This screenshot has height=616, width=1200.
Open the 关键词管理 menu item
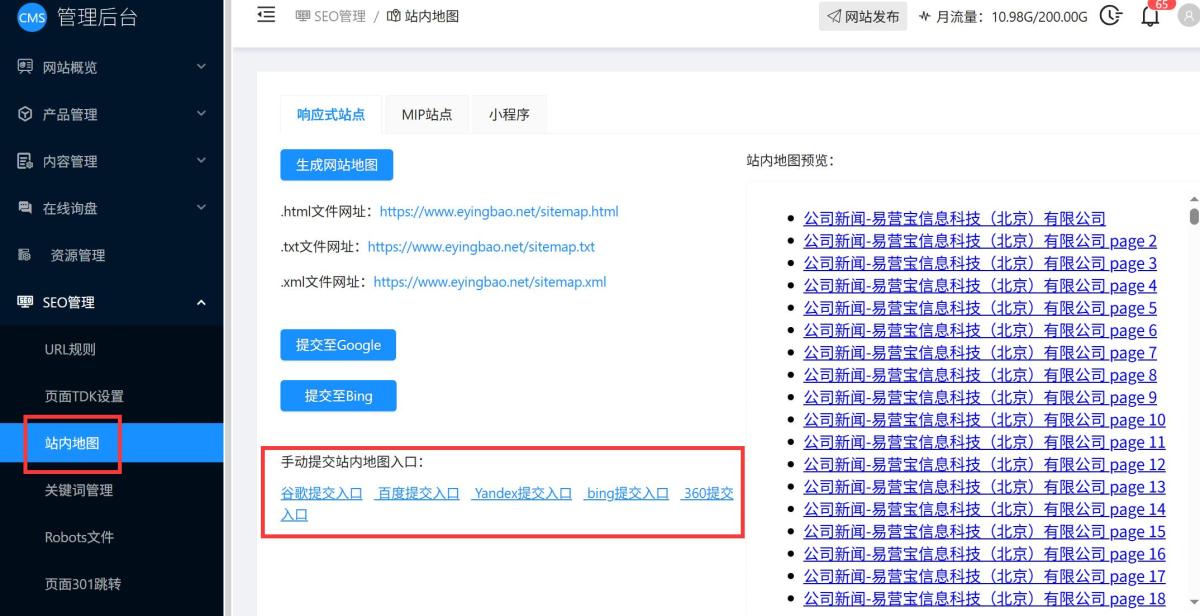pyautogui.click(x=79, y=490)
